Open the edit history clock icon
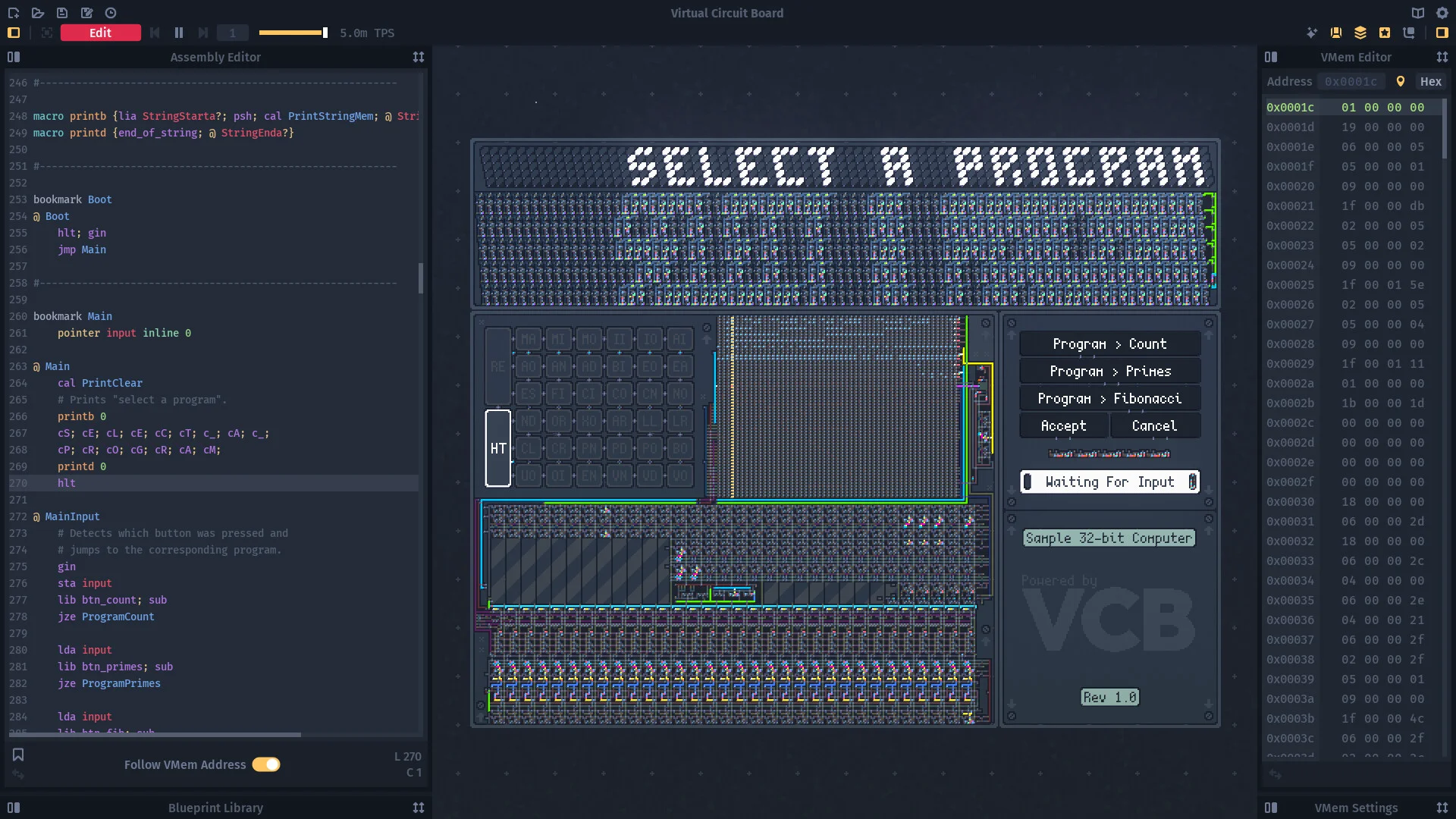The image size is (1456, 819). [111, 13]
